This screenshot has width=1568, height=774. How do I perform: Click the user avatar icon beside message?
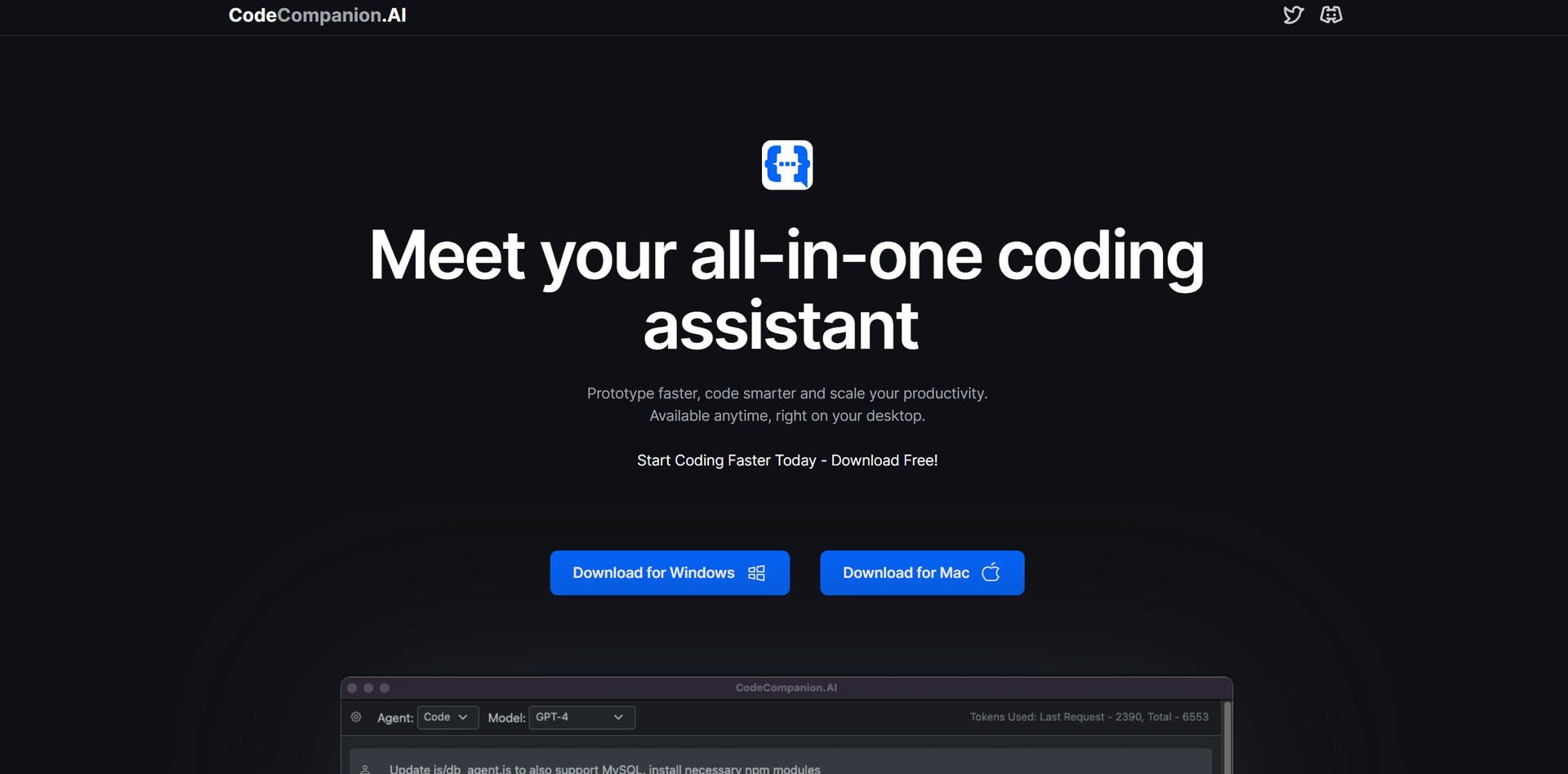[365, 768]
